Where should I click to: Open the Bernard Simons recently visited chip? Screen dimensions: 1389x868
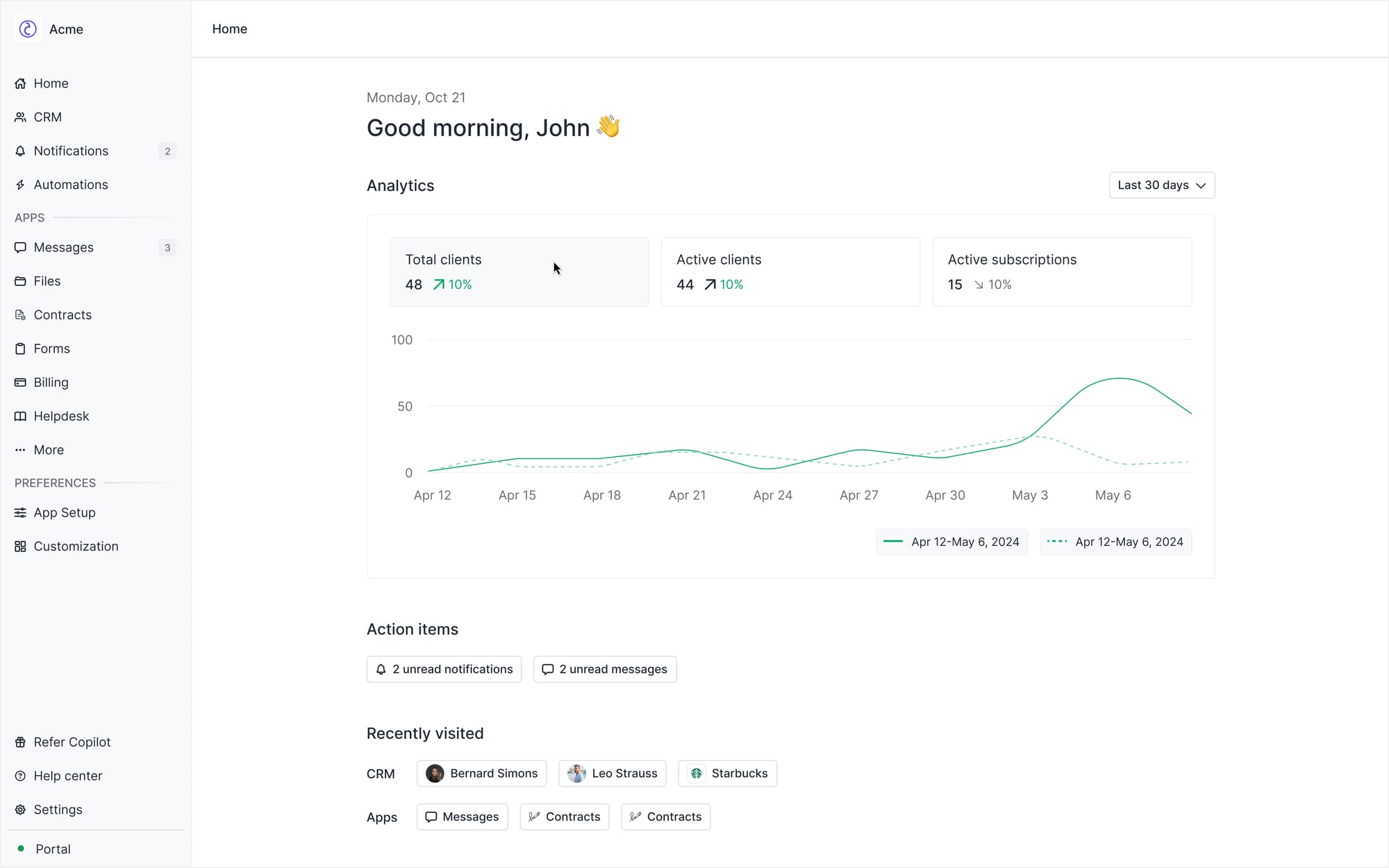coord(481,774)
